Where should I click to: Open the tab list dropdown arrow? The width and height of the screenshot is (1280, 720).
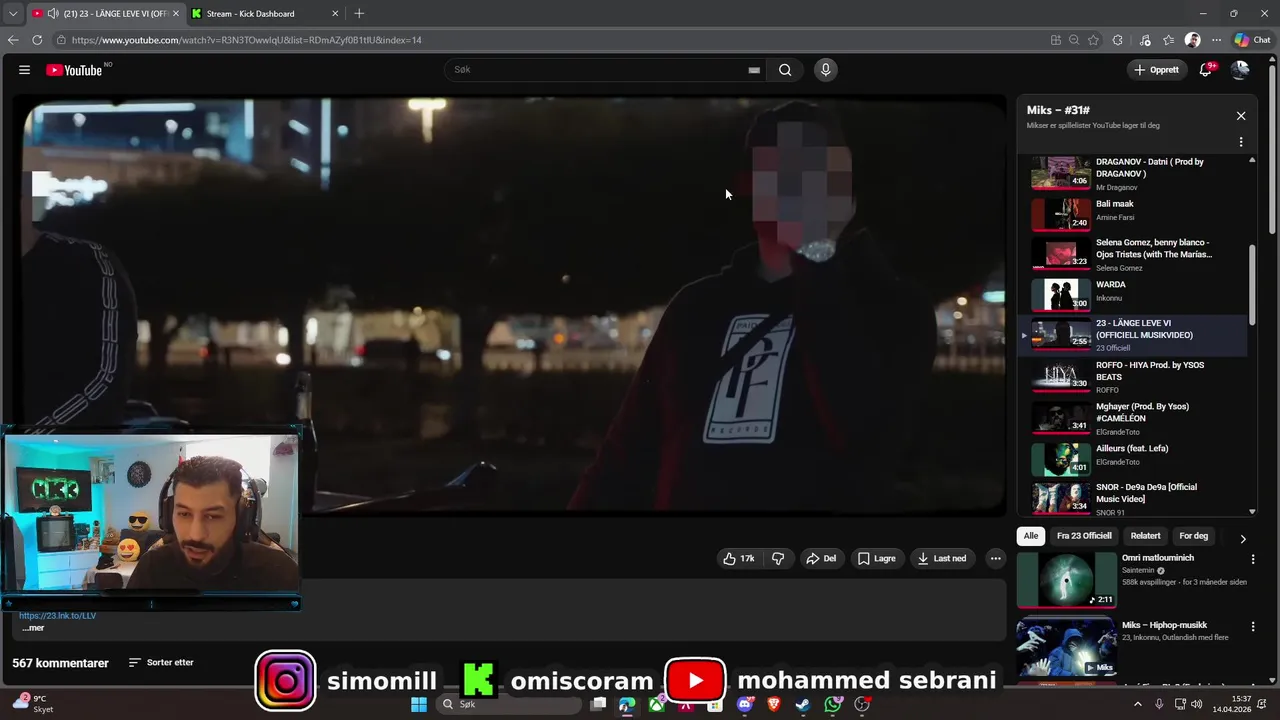(x=12, y=14)
